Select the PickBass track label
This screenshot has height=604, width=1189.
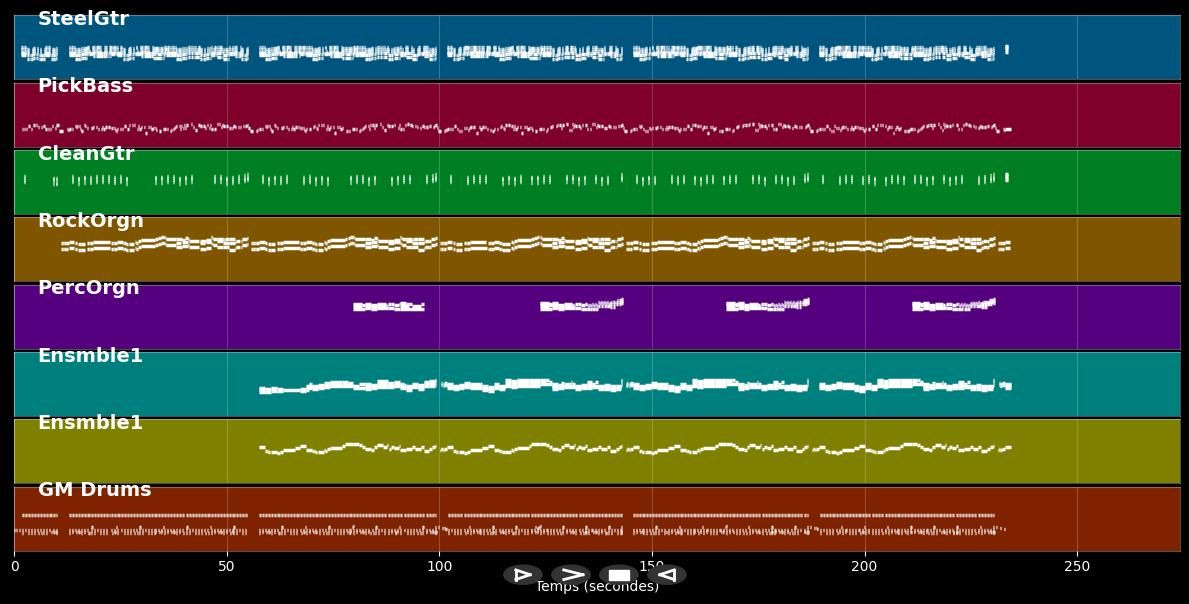[85, 86]
